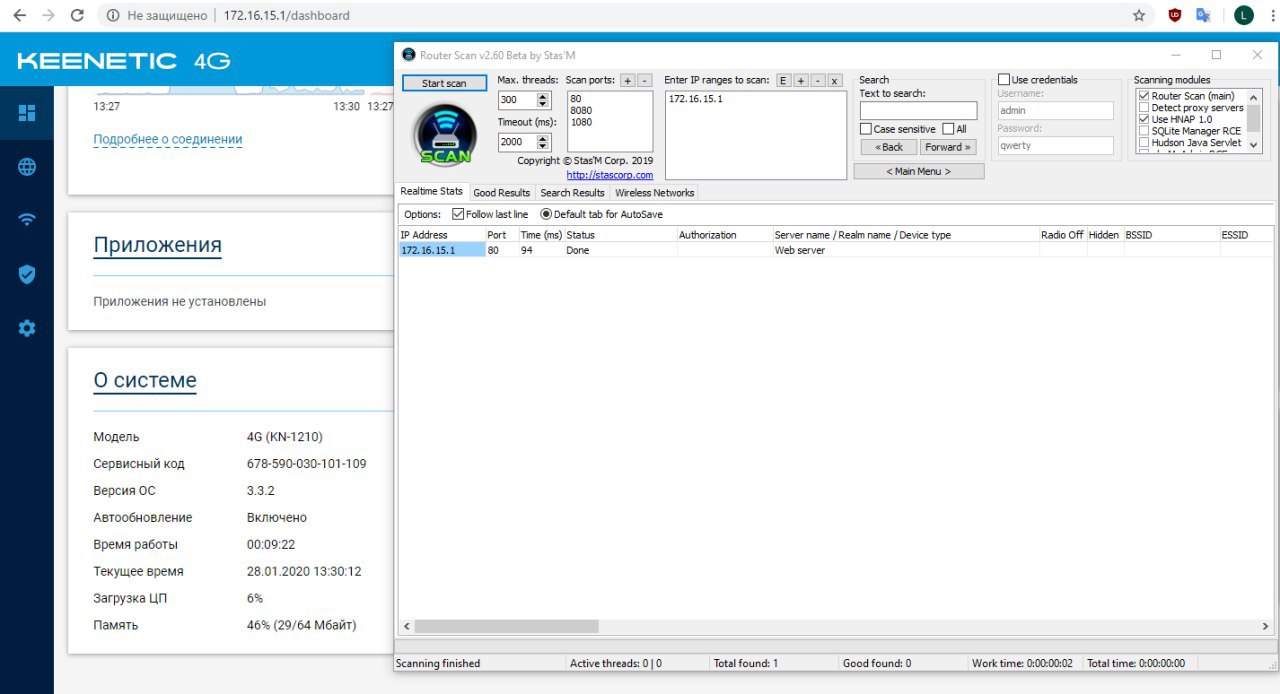Uncheck Router Scan (main) module
Image resolution: width=1280 pixels, height=694 pixels.
click(1144, 96)
